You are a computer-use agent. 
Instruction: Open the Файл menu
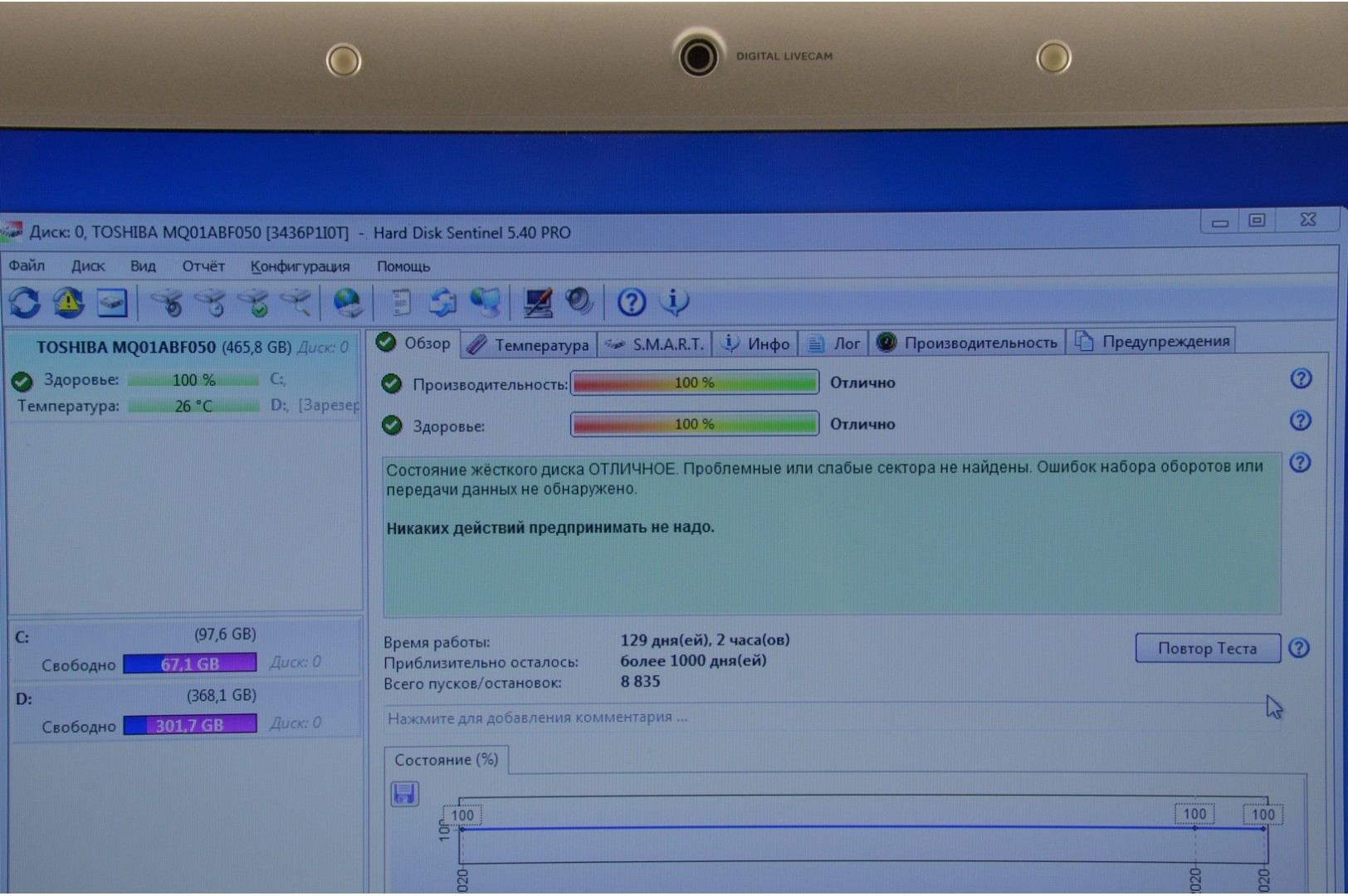pyautogui.click(x=27, y=265)
